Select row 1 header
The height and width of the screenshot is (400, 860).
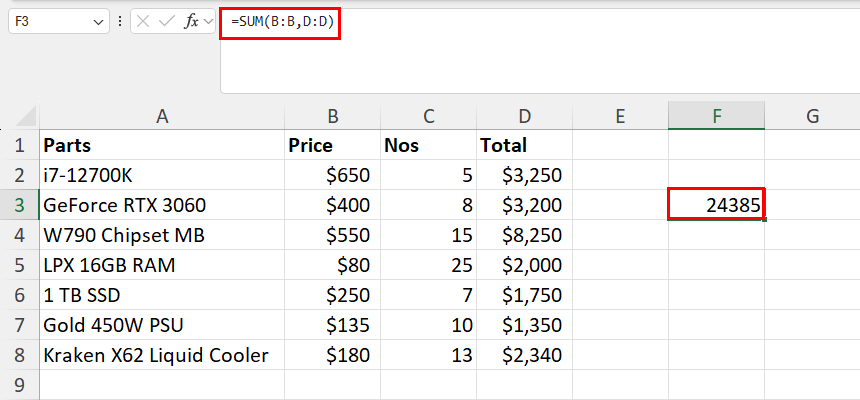click(20, 145)
